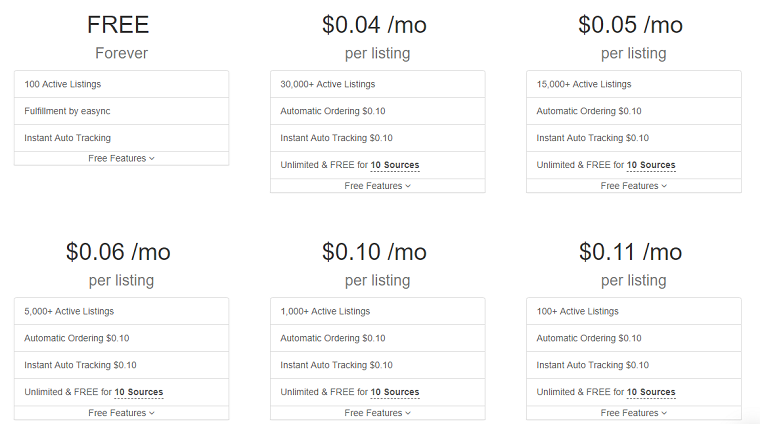This screenshot has width=760, height=424.
Task: Click 10 Sources link in $0.11 plan
Action: 651,392
